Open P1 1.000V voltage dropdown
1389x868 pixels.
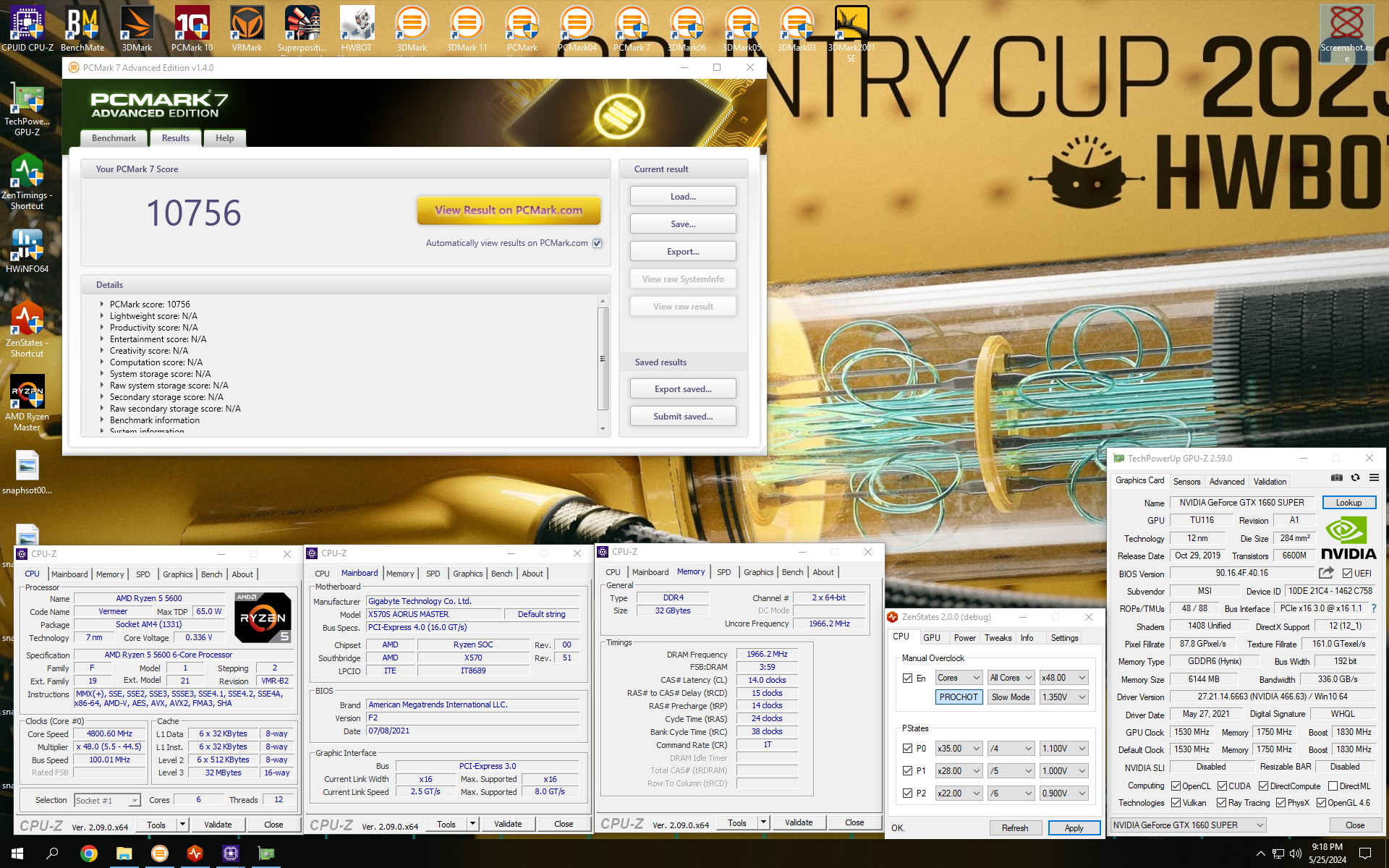(1063, 771)
